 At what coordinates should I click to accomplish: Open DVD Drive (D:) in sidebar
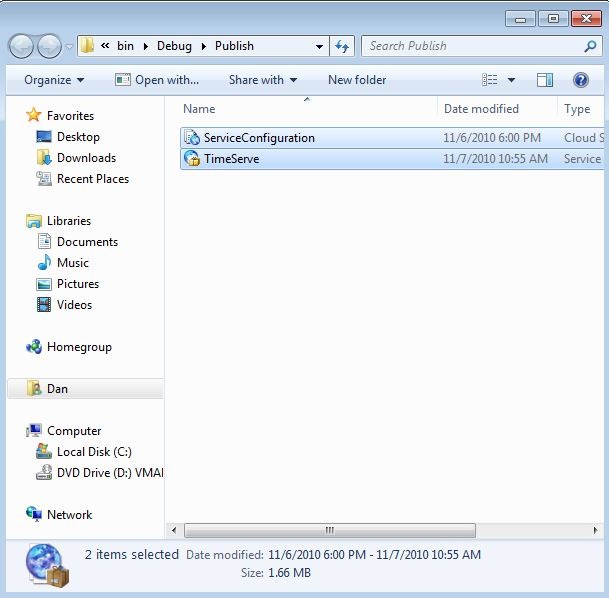point(110,473)
